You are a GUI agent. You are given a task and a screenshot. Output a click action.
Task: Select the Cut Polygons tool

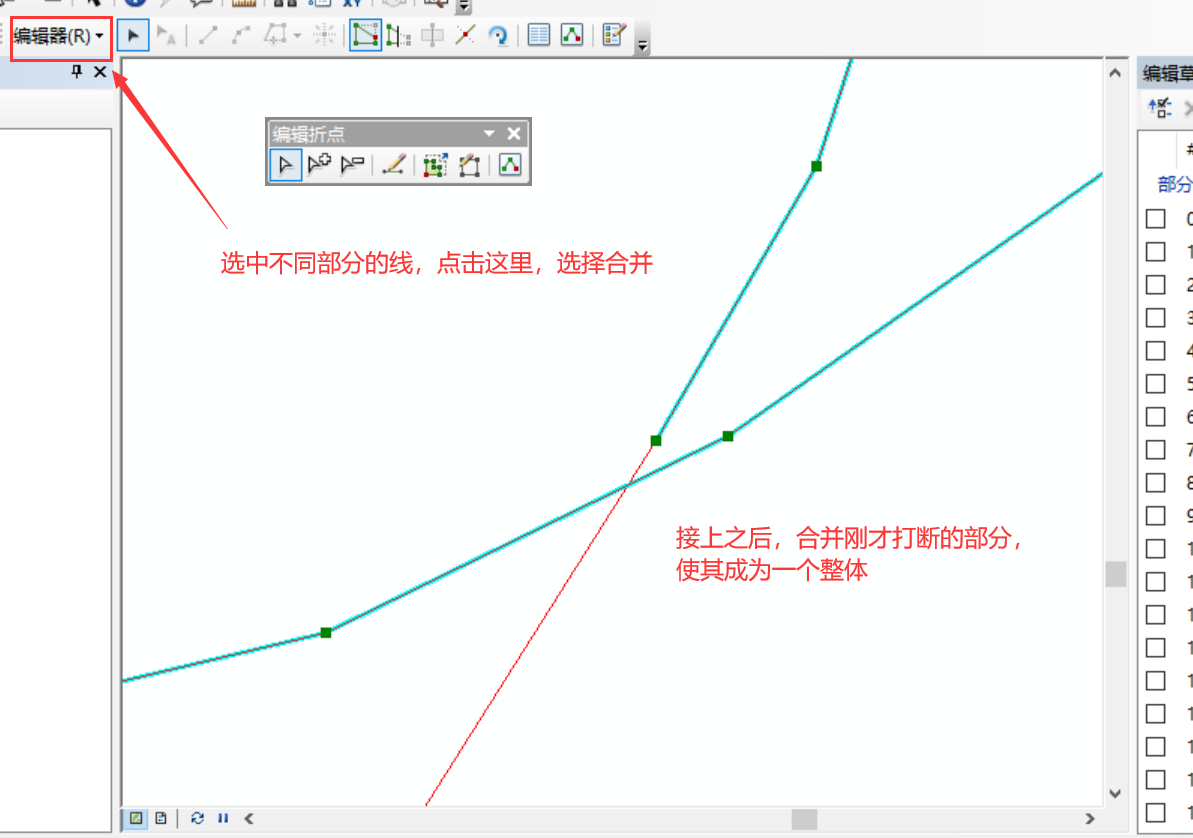[x=432, y=35]
